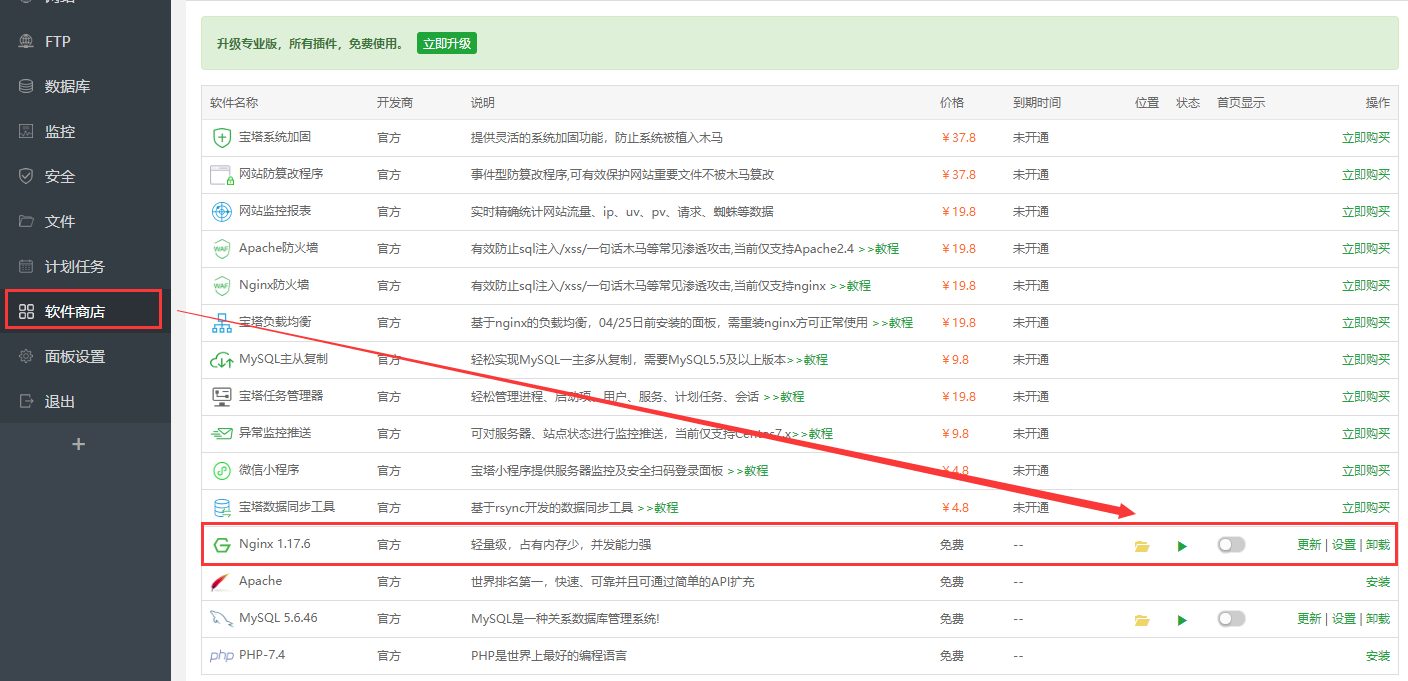The width and height of the screenshot is (1408, 681).
Task: Open 设置 for MySQL 5.6.46
Action: pyautogui.click(x=1343, y=619)
